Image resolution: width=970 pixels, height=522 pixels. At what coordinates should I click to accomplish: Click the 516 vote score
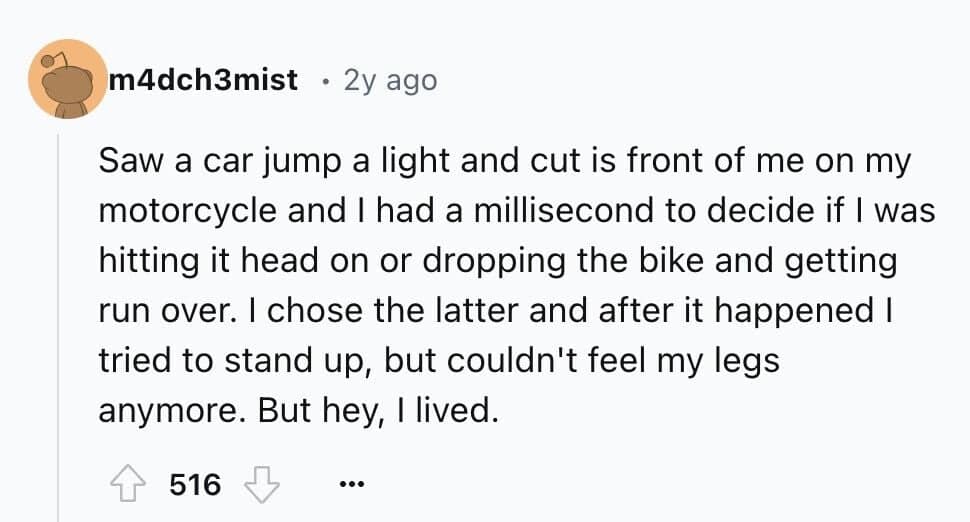click(x=195, y=485)
